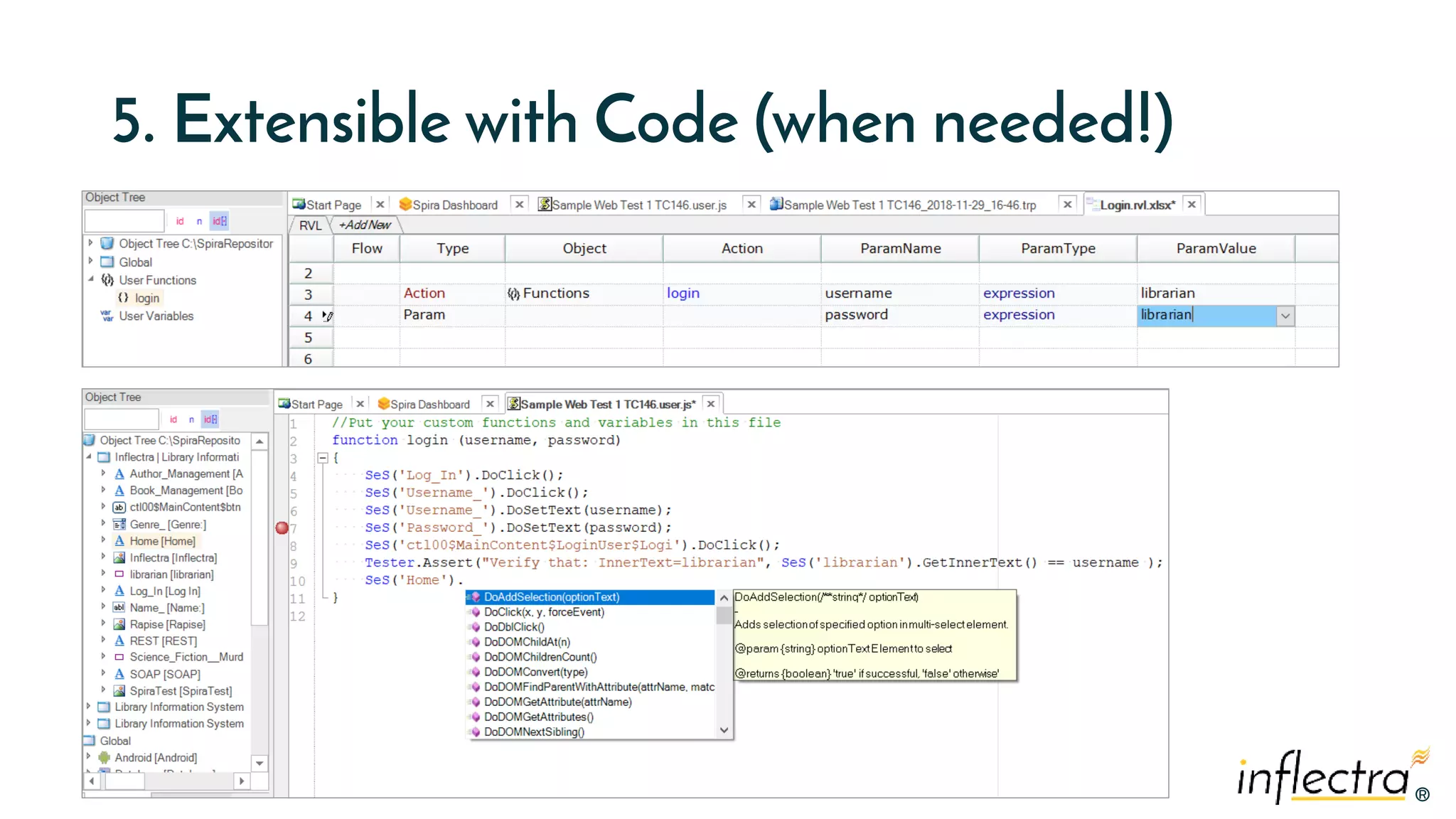Click the 'n' filter icon in upper Object Tree
1456x819 pixels.
click(x=199, y=221)
